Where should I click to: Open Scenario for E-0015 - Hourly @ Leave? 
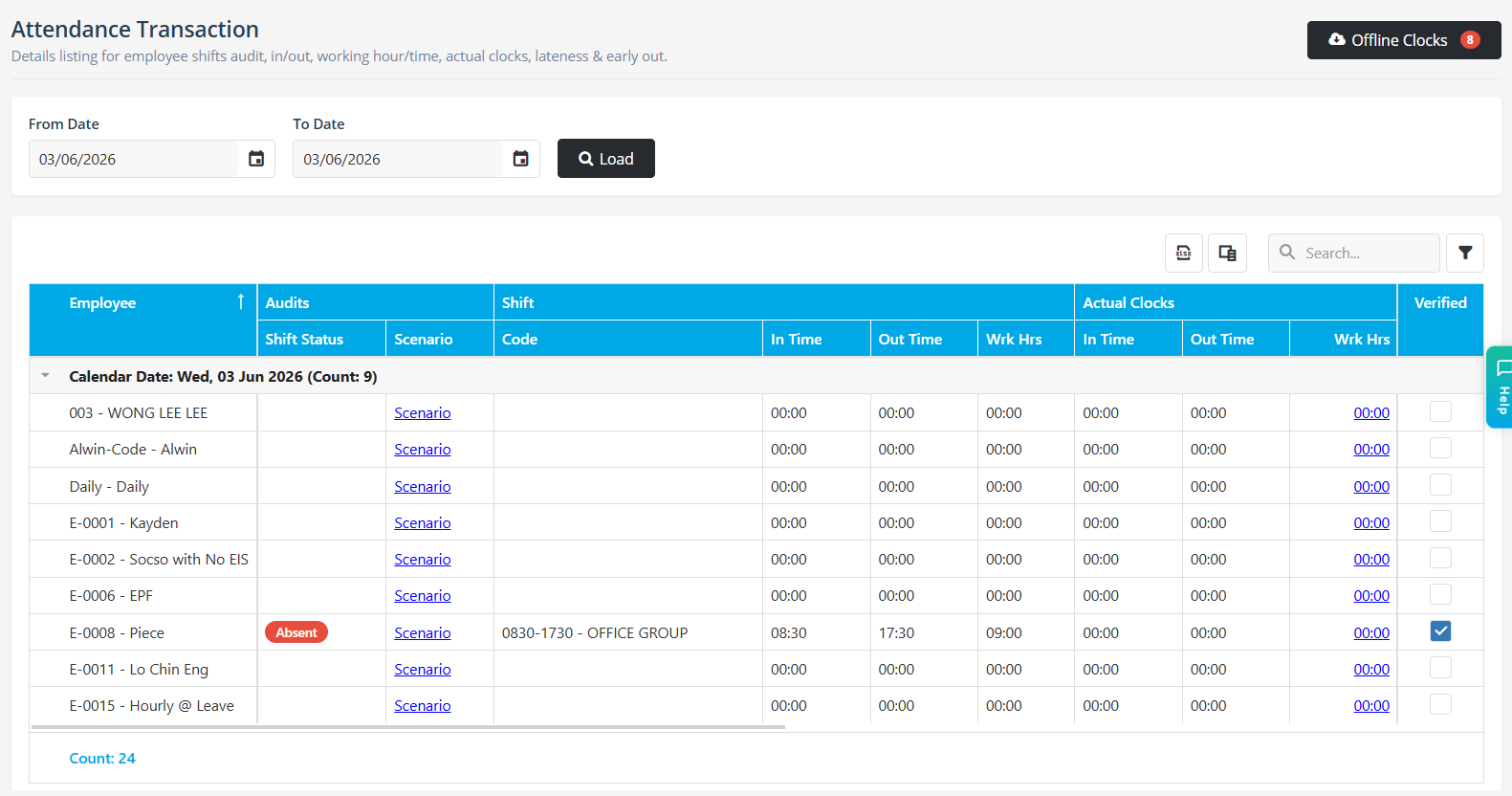tap(423, 706)
